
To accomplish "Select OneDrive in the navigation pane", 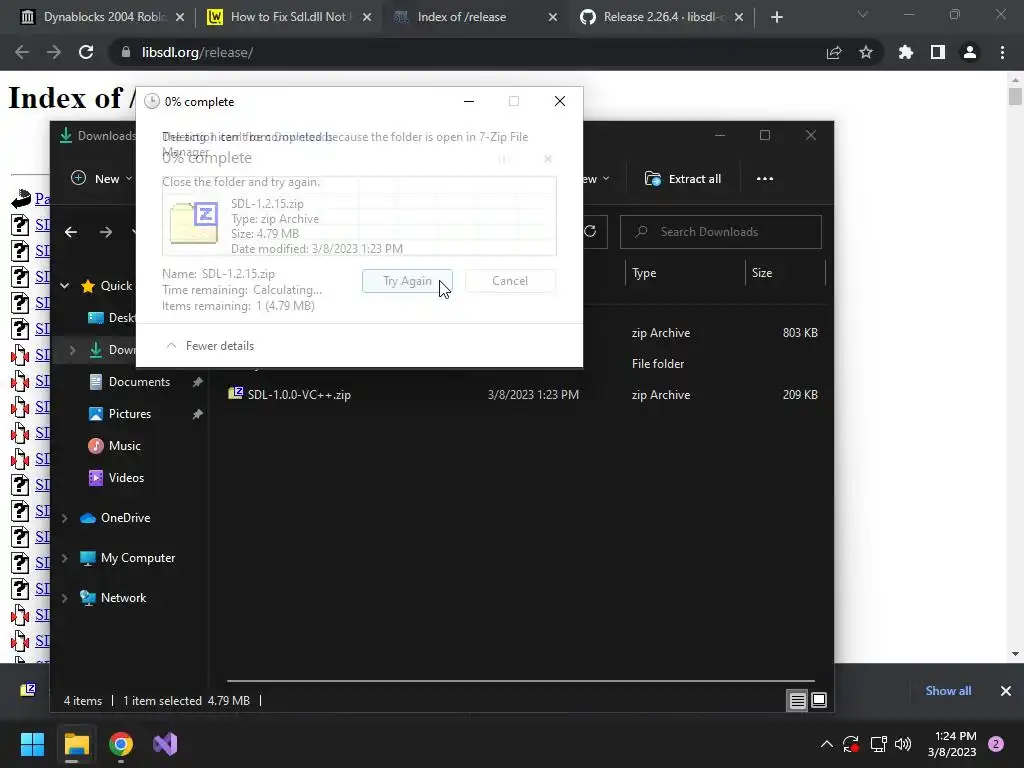I will [125, 518].
